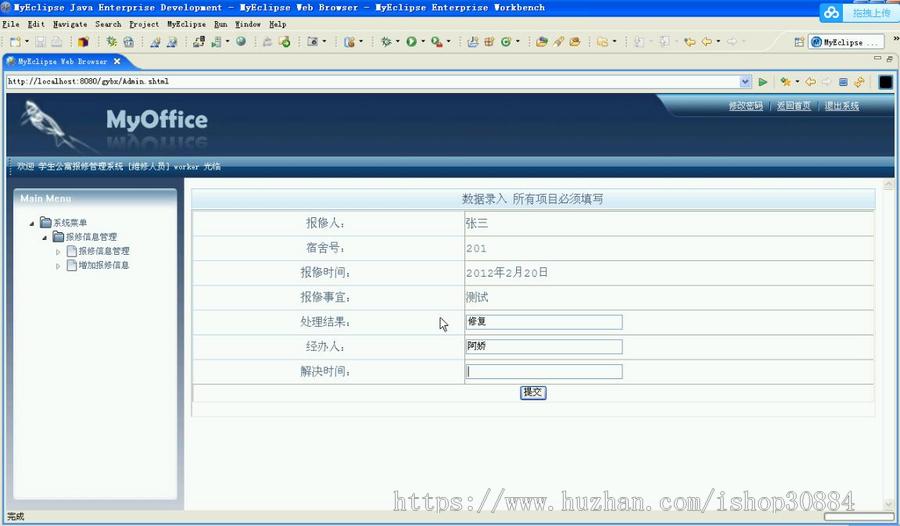The height and width of the screenshot is (526, 900).
Task: Select the MyEclipse Web Browser tab
Action: point(62,61)
